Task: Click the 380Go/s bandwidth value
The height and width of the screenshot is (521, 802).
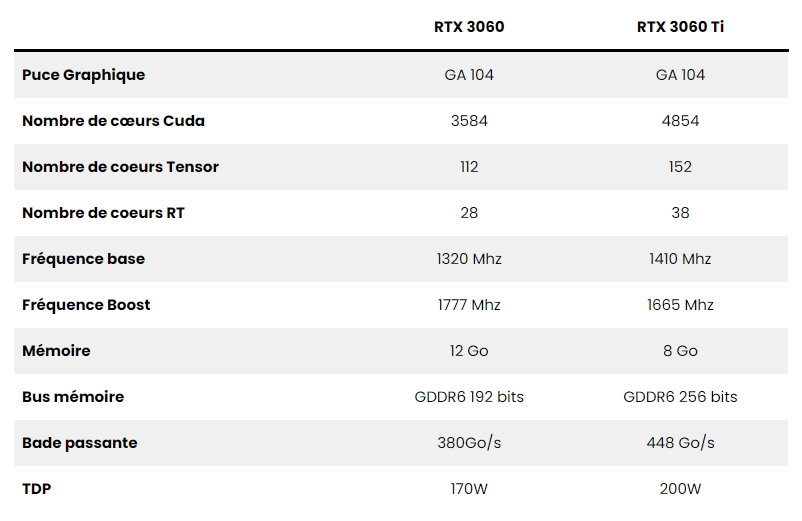Action: tap(469, 443)
